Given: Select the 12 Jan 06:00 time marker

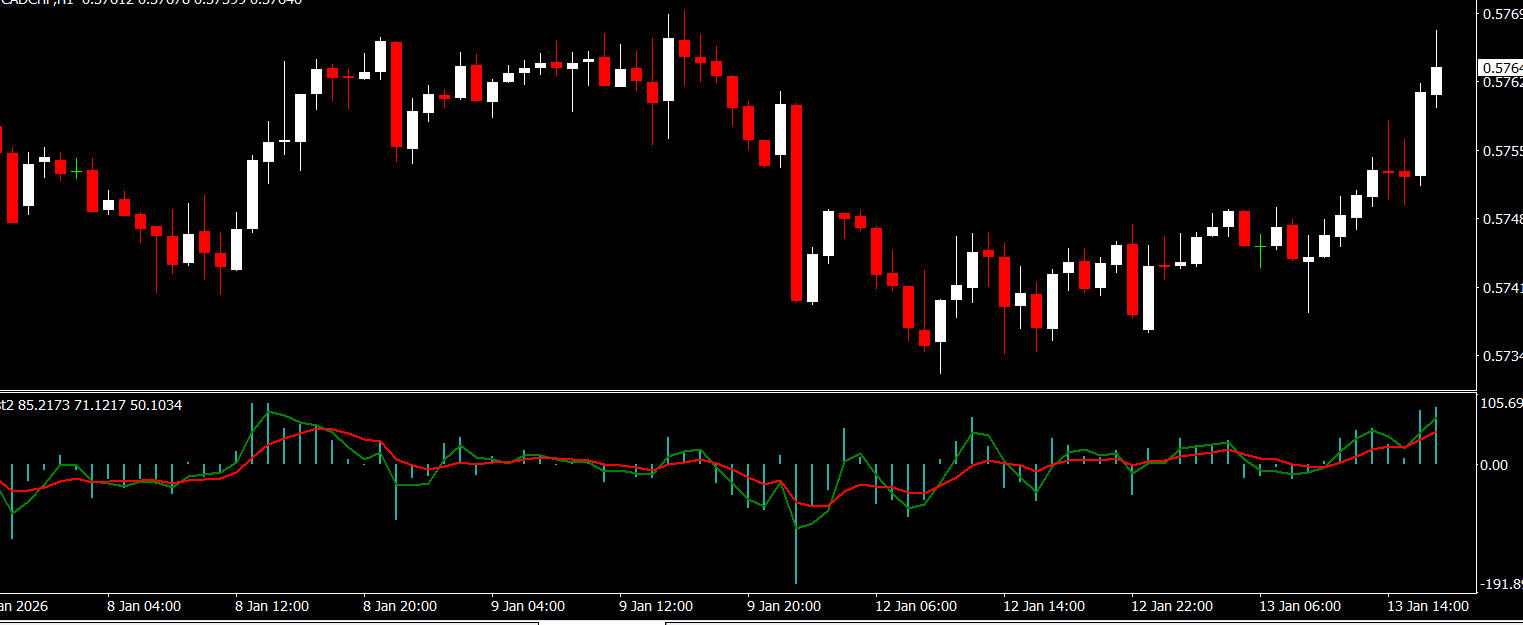Looking at the screenshot, I should [916, 606].
